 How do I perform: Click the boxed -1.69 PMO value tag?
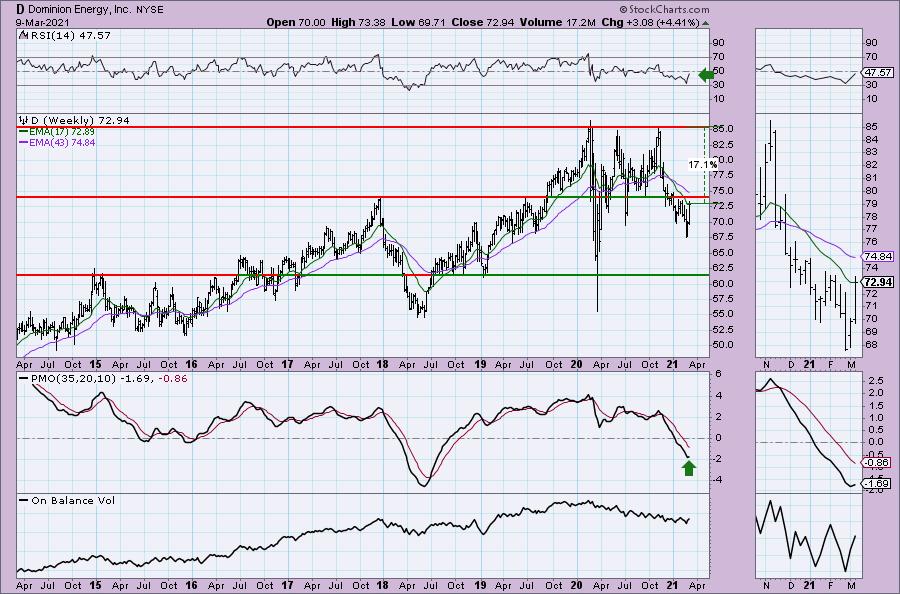point(876,483)
